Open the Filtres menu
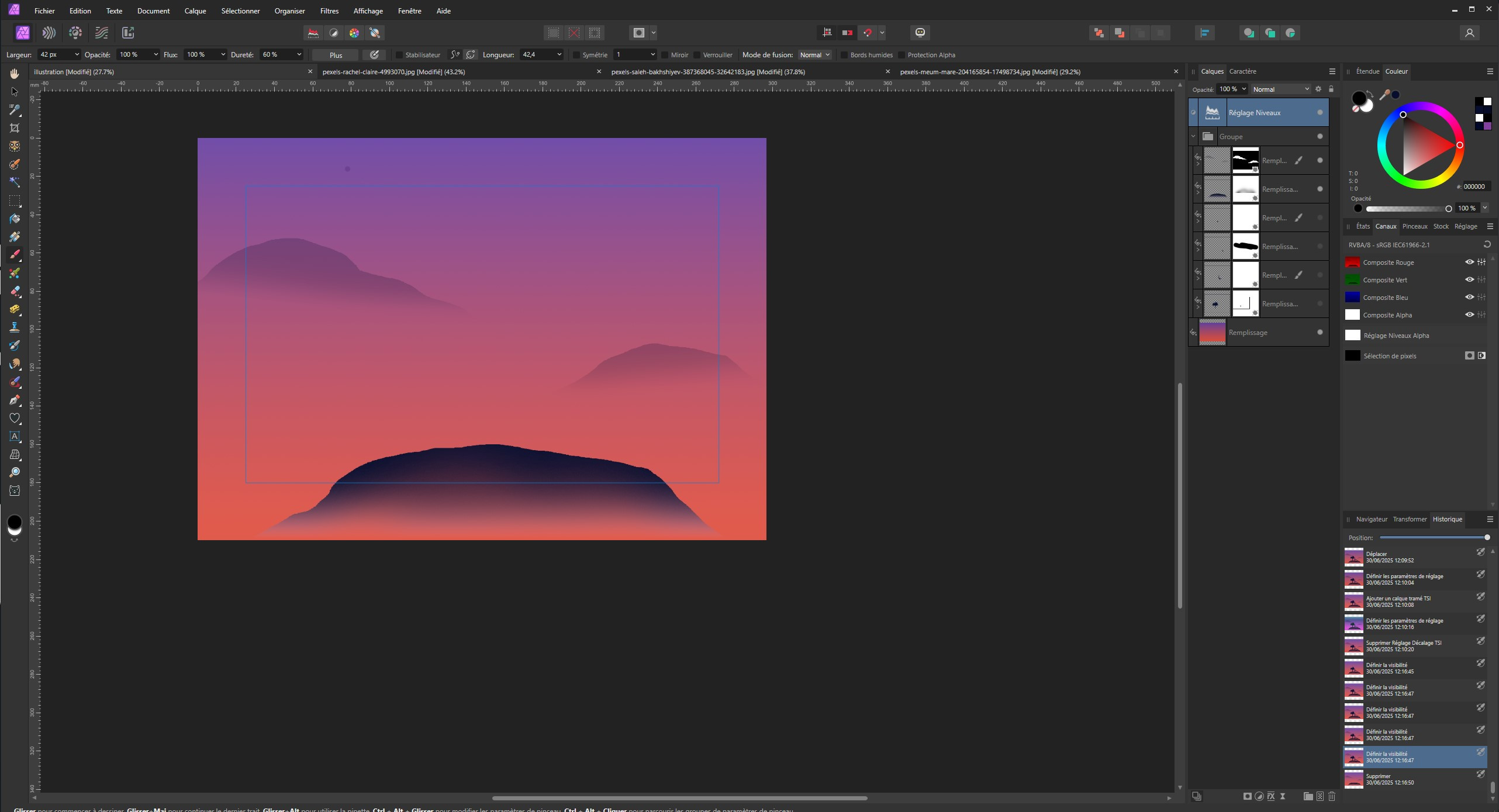Image resolution: width=1499 pixels, height=812 pixels. tap(329, 11)
